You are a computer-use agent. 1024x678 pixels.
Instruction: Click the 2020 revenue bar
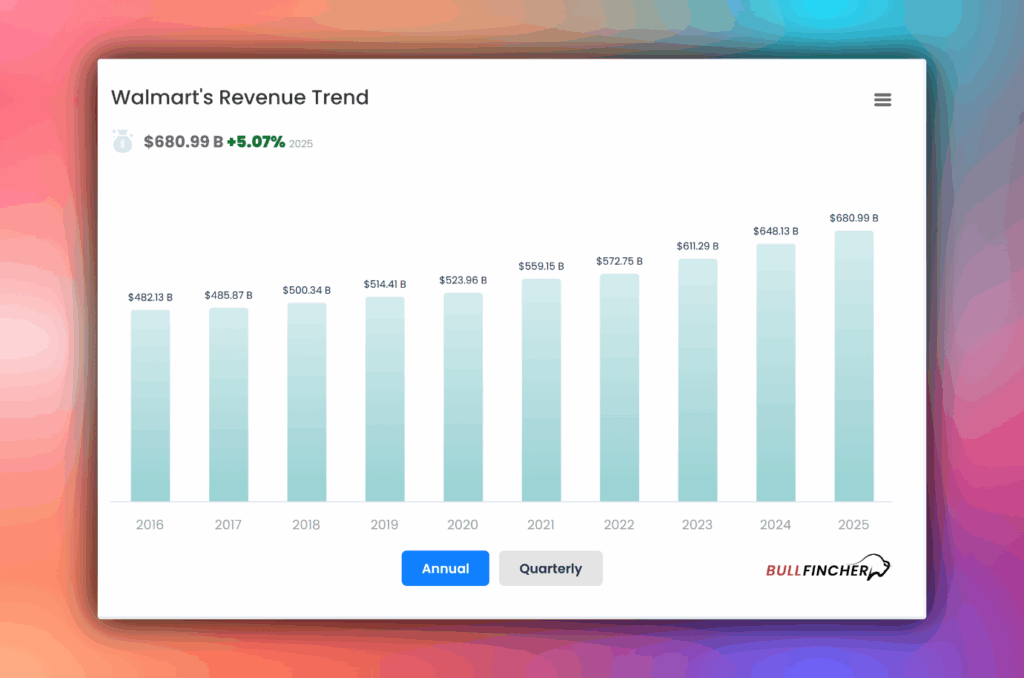462,395
